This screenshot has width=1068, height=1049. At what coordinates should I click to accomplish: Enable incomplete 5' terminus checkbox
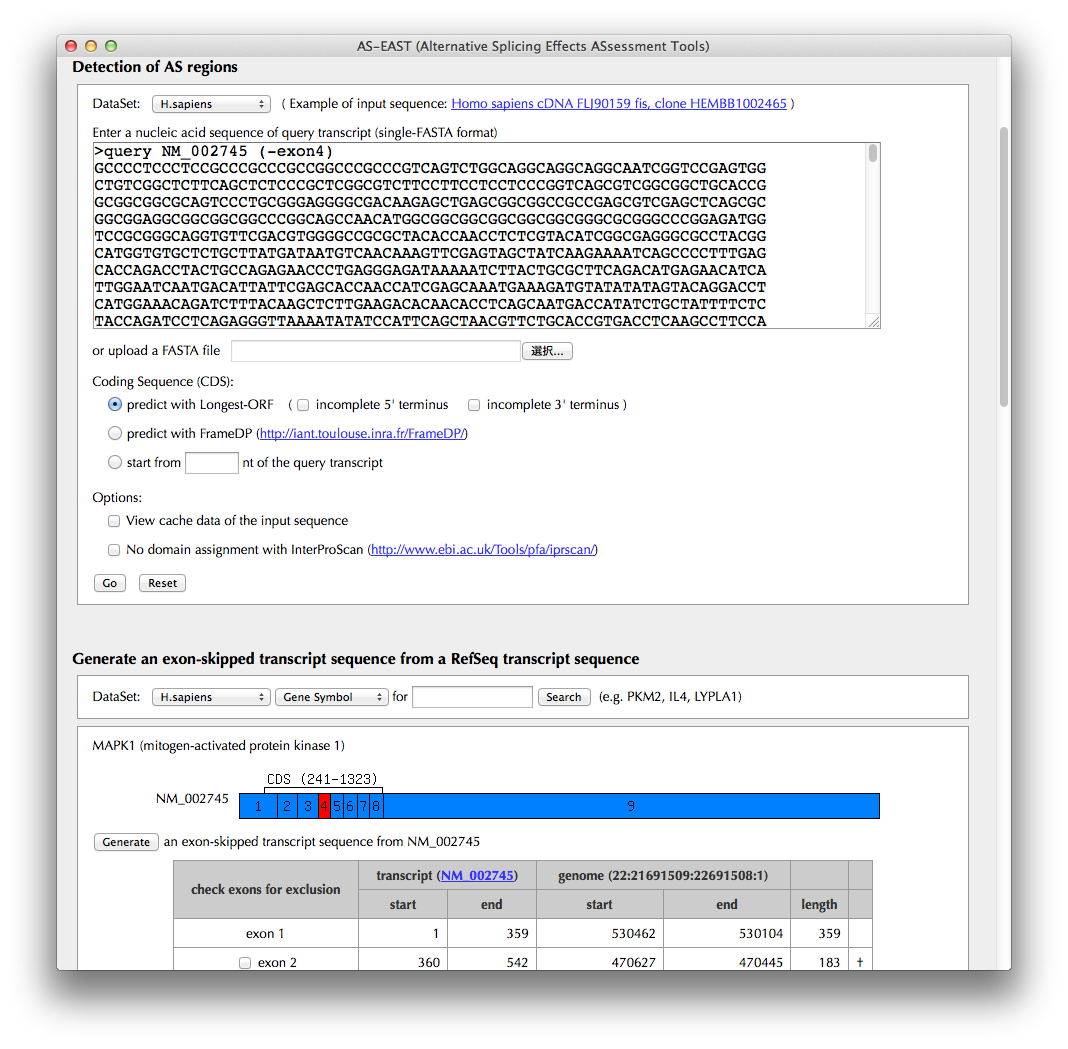click(x=303, y=405)
